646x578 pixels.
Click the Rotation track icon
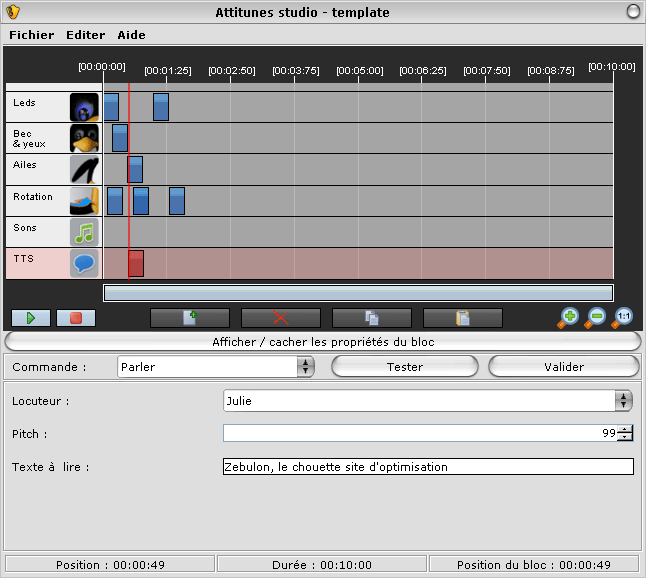[84, 201]
